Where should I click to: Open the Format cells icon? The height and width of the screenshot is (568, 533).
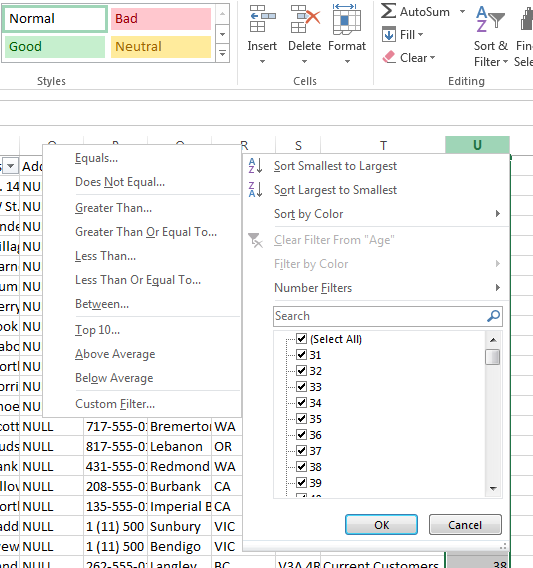(x=347, y=19)
